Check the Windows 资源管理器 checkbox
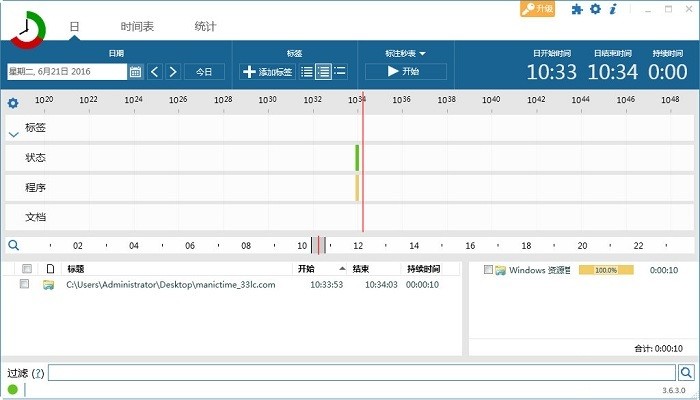This screenshot has width=700, height=400. (x=488, y=270)
